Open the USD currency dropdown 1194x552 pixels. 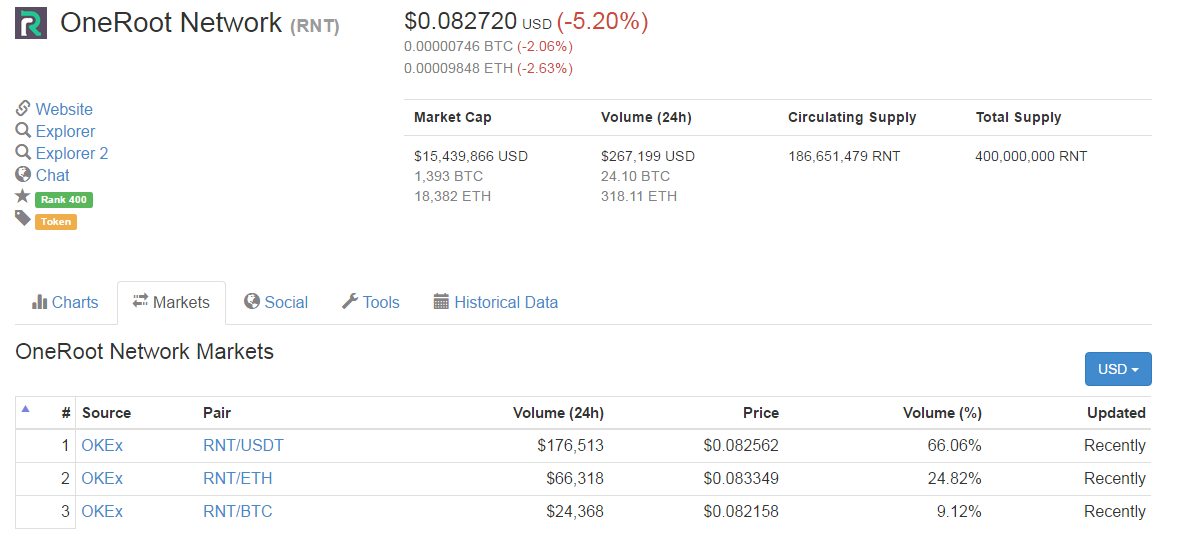1117,369
